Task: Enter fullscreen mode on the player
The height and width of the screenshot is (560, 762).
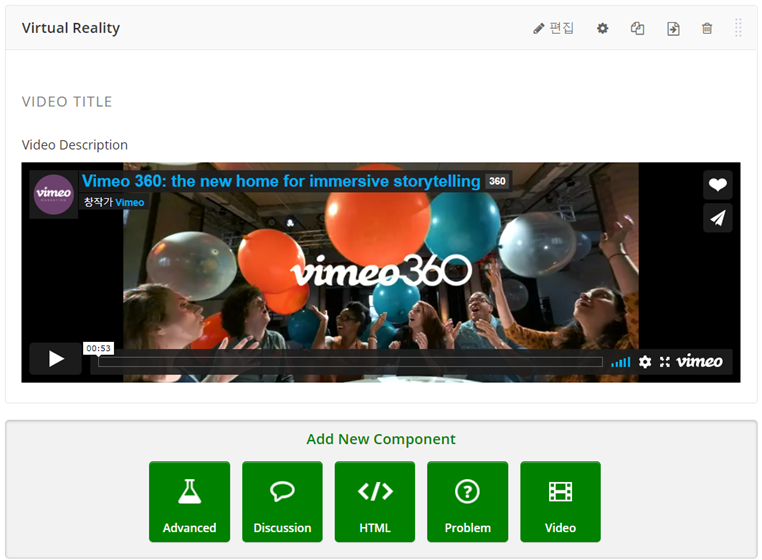Action: coord(664,362)
